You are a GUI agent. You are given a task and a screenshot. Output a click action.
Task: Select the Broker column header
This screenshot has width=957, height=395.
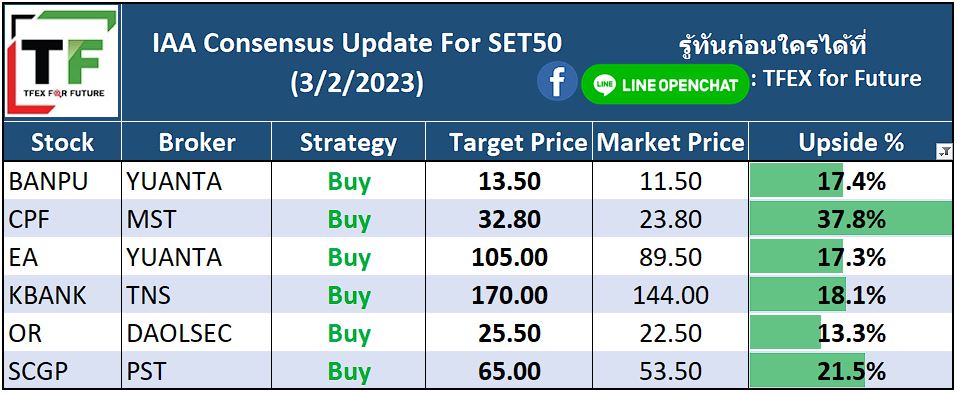tap(197, 142)
